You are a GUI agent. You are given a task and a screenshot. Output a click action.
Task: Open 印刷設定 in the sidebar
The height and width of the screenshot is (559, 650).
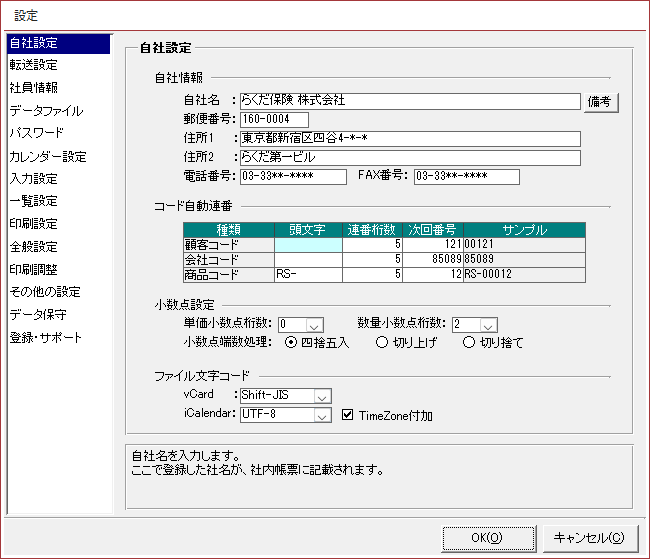pos(34,224)
